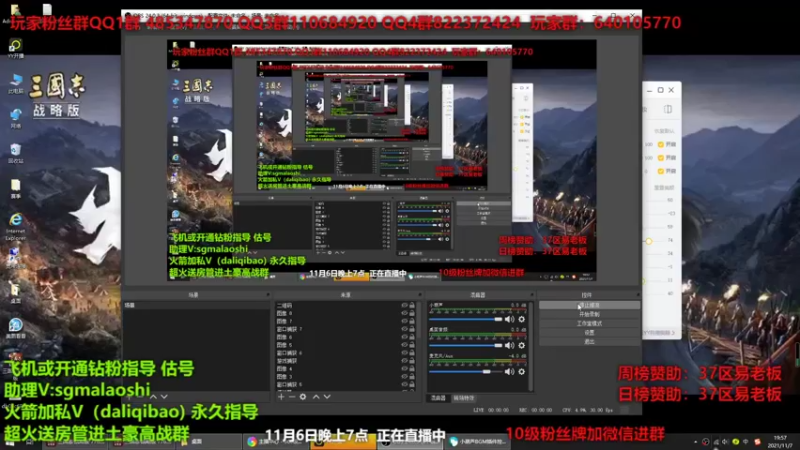Screen dimensions: 800x450
Task: Mute the 桌面音频 channel speaker icon
Action: pos(509,345)
